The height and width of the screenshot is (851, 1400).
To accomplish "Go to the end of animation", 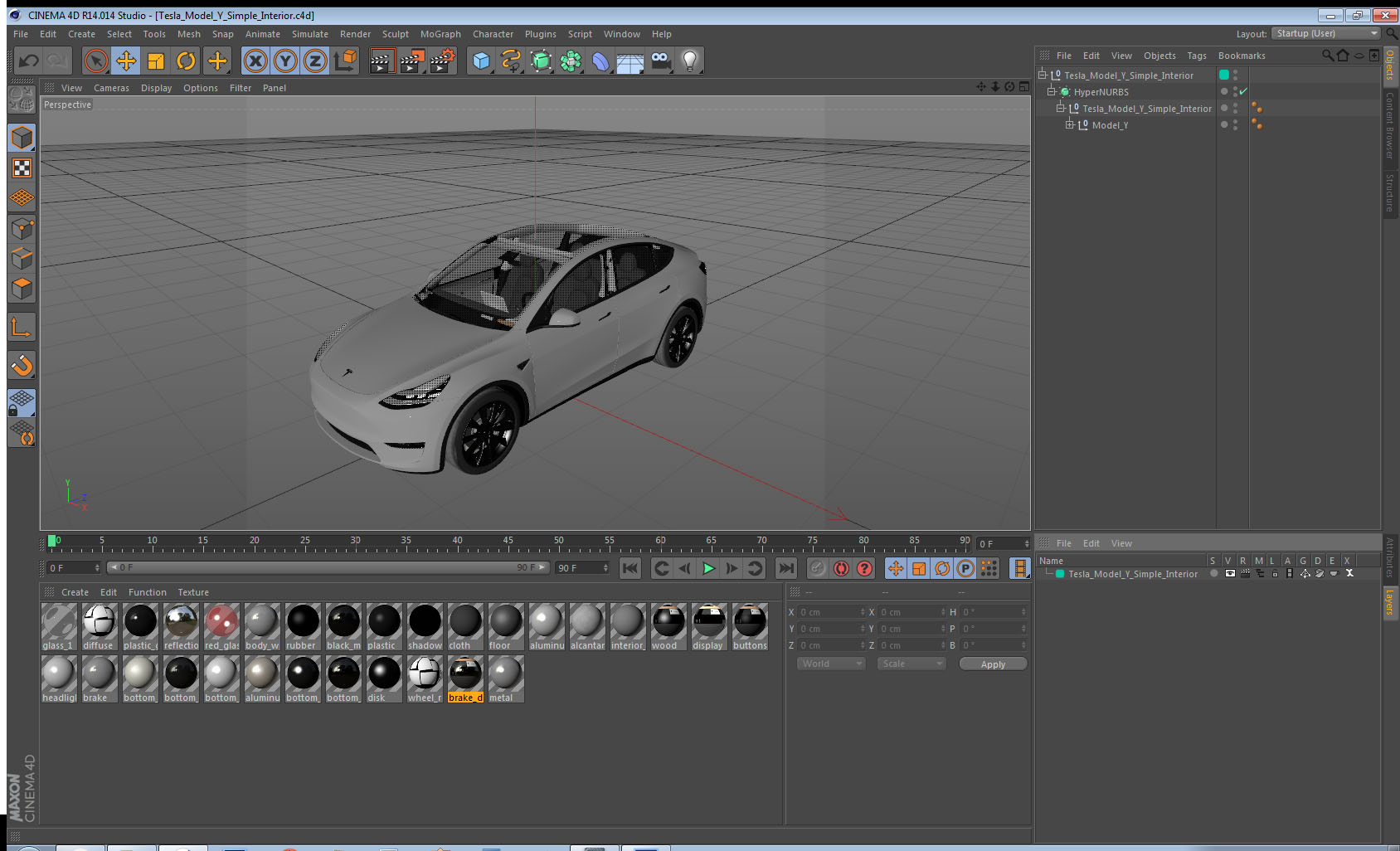I will (x=785, y=568).
